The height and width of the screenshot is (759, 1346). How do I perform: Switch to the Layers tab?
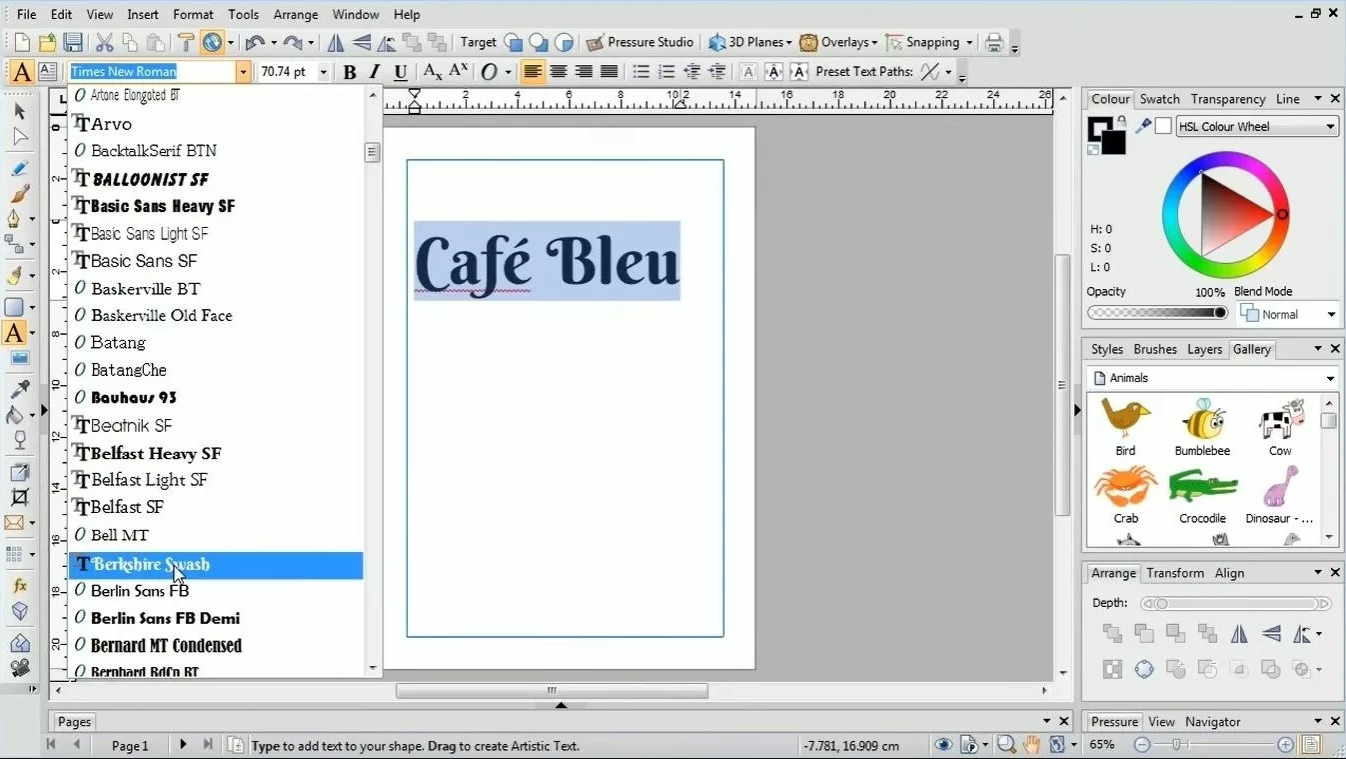pos(1204,349)
